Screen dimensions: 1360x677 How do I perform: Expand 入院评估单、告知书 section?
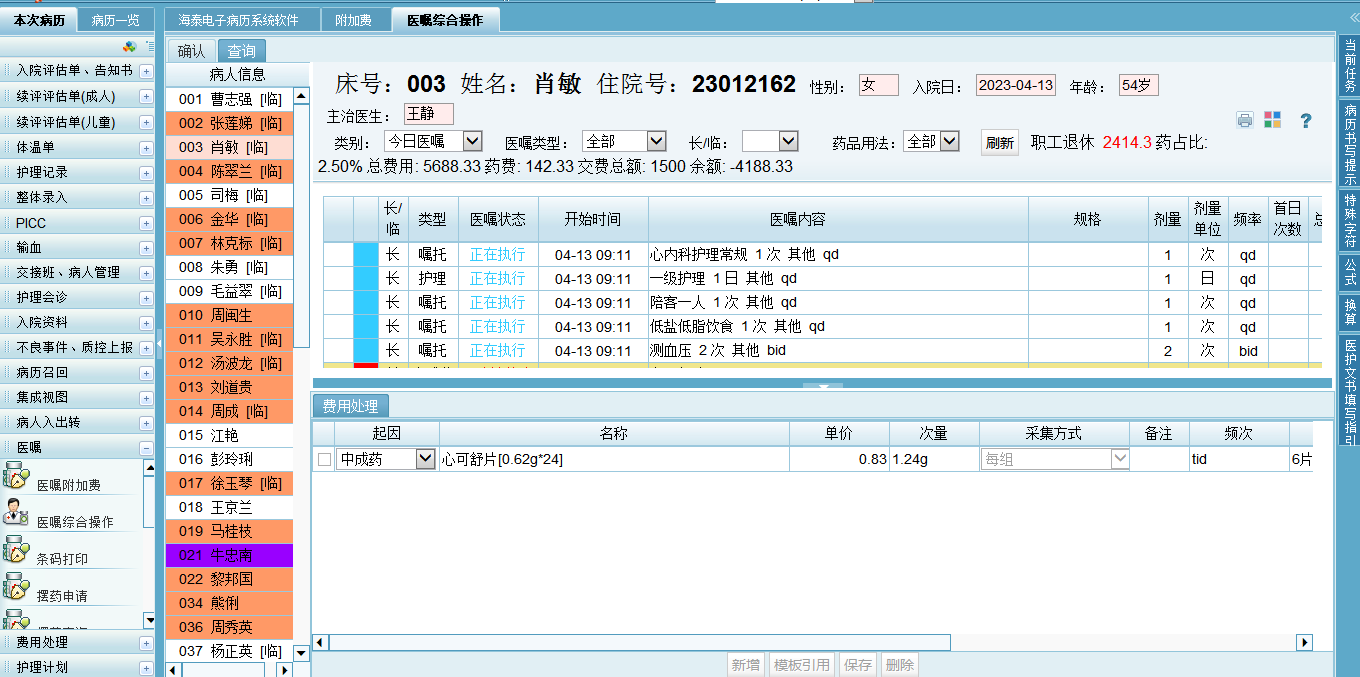point(146,71)
